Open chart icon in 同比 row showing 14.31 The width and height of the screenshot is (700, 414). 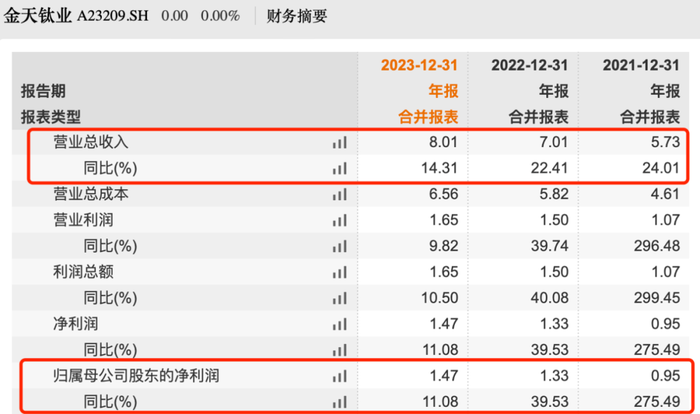[x=339, y=168]
